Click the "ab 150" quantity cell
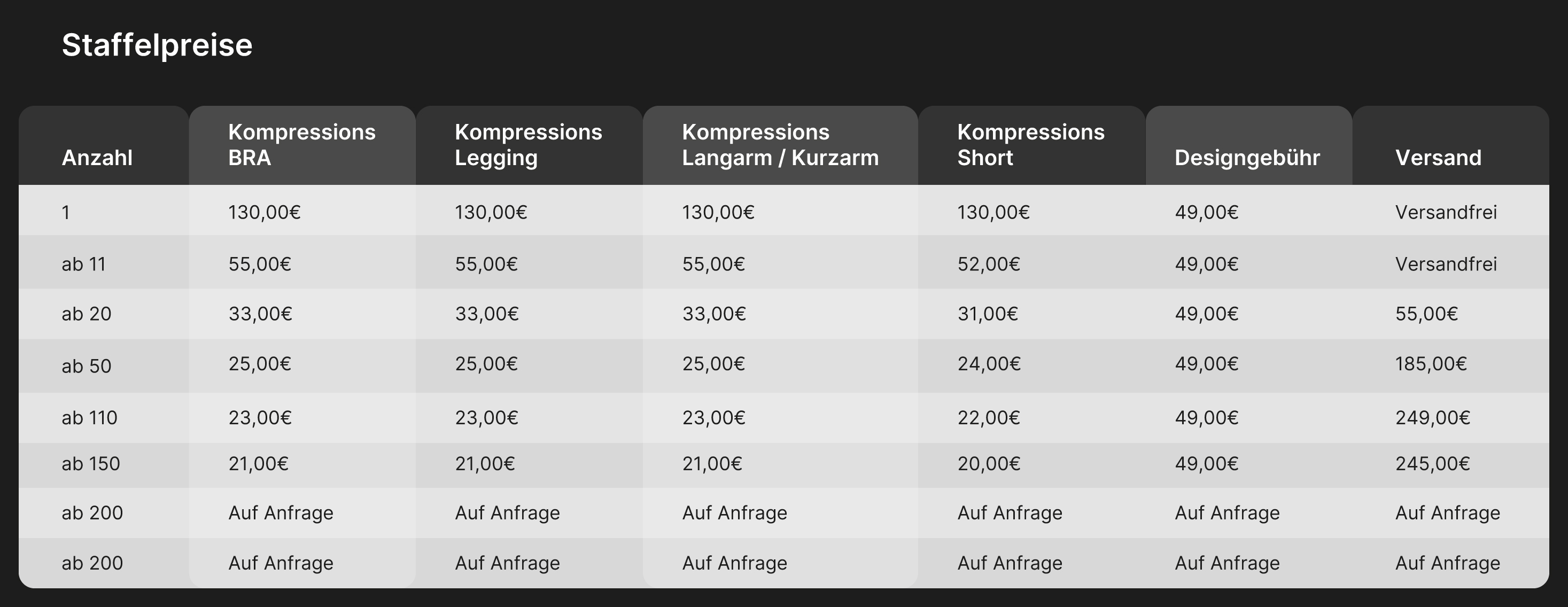This screenshot has width=1568, height=607. [91, 464]
